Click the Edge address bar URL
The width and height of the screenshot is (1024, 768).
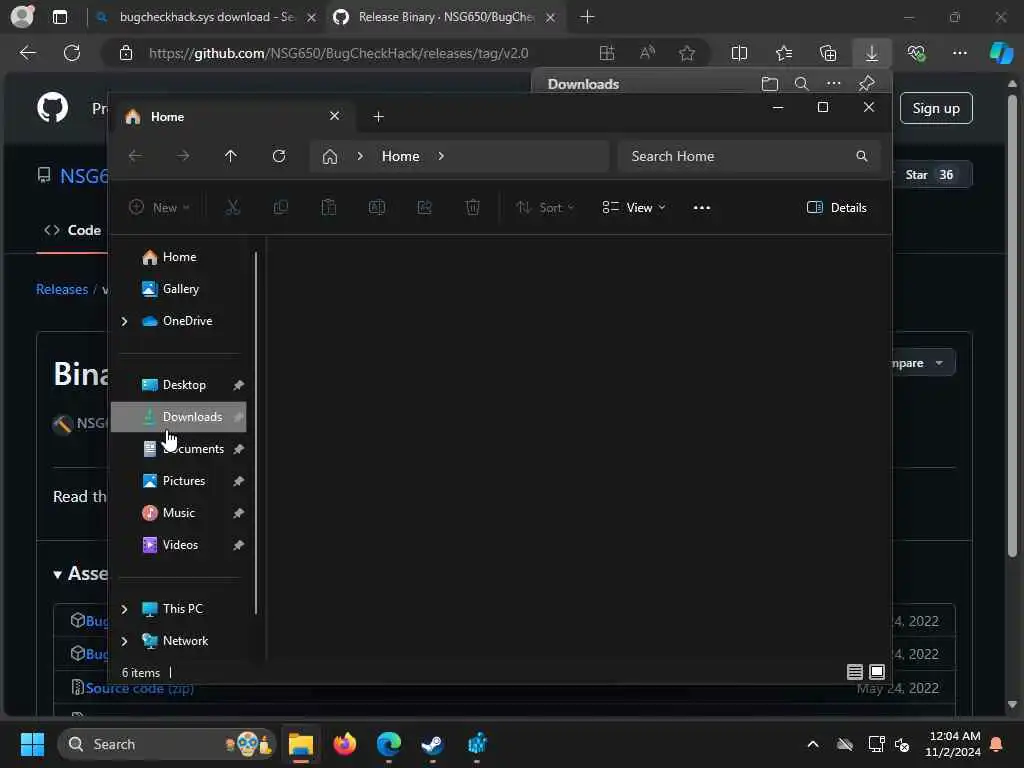[338, 54]
